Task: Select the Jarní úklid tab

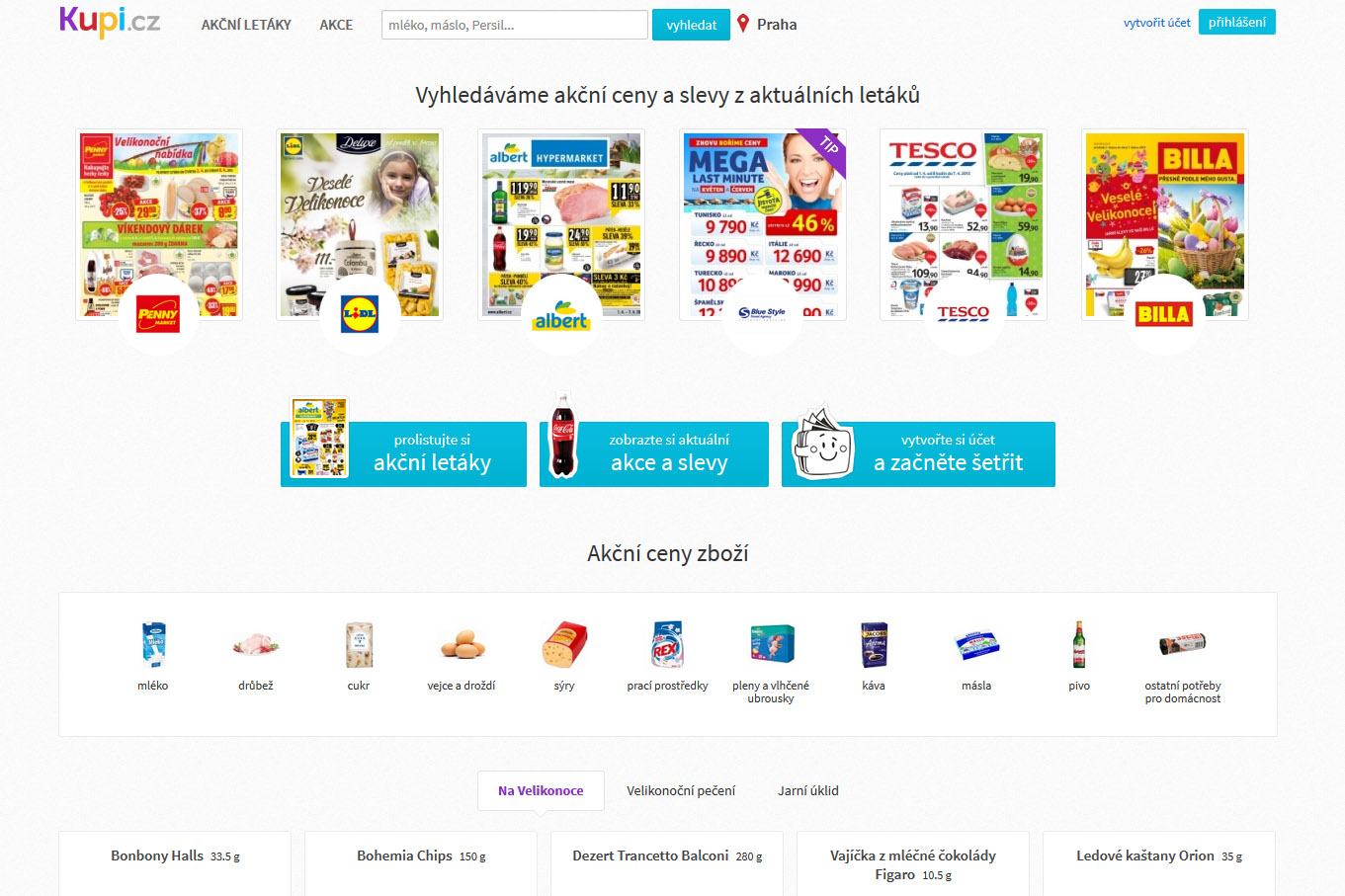Action: pos(807,790)
